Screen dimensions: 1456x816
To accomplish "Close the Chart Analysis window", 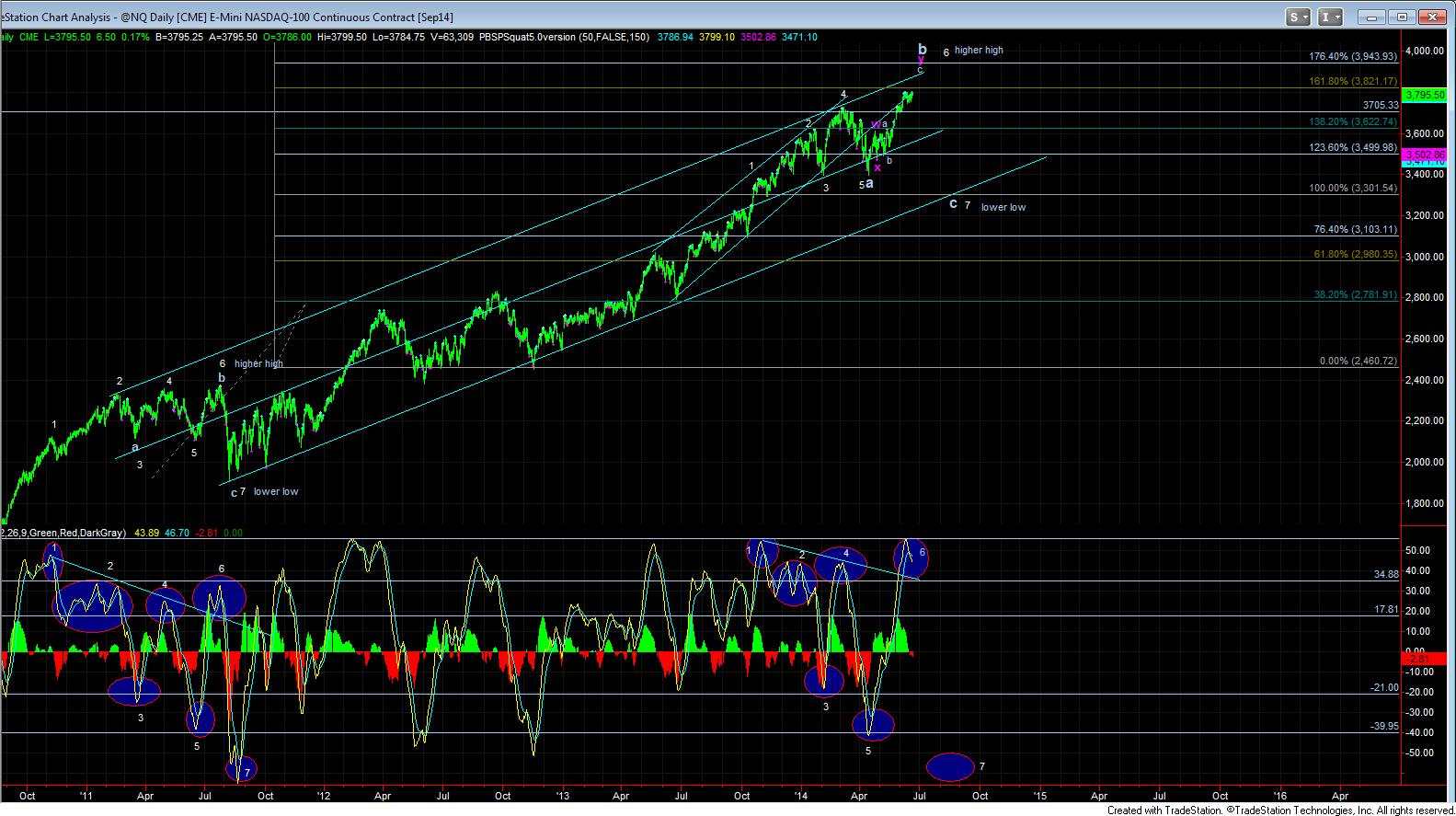I will coord(1432,17).
